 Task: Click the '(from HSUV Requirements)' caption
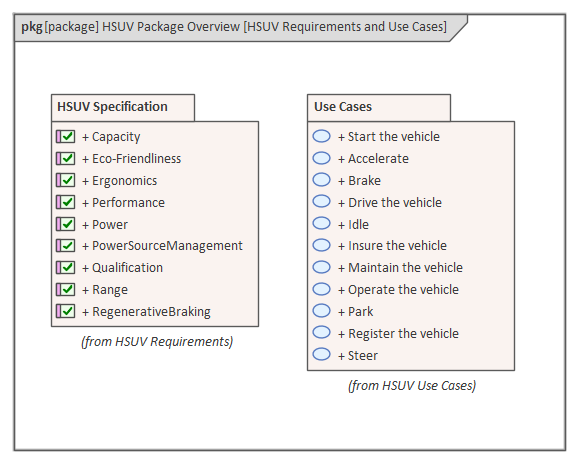pos(157,342)
